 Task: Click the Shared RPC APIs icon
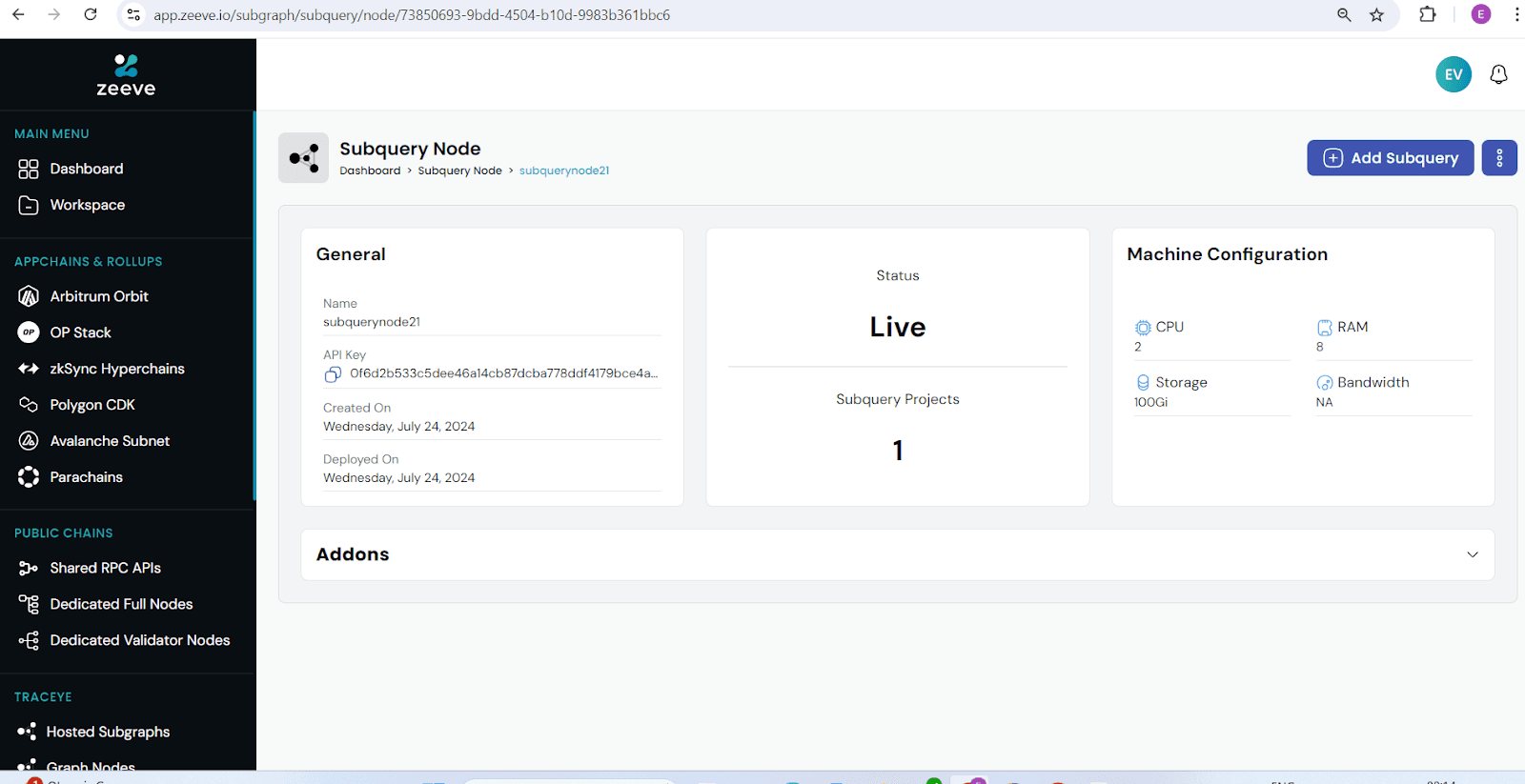[29, 568]
